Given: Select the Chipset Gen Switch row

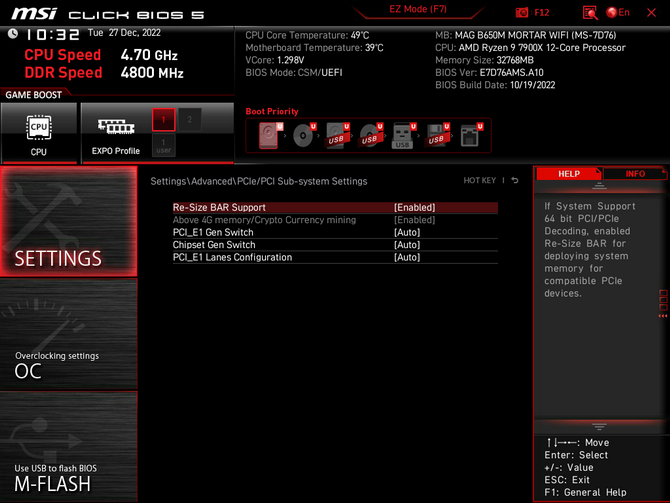Looking at the screenshot, I should [335, 244].
